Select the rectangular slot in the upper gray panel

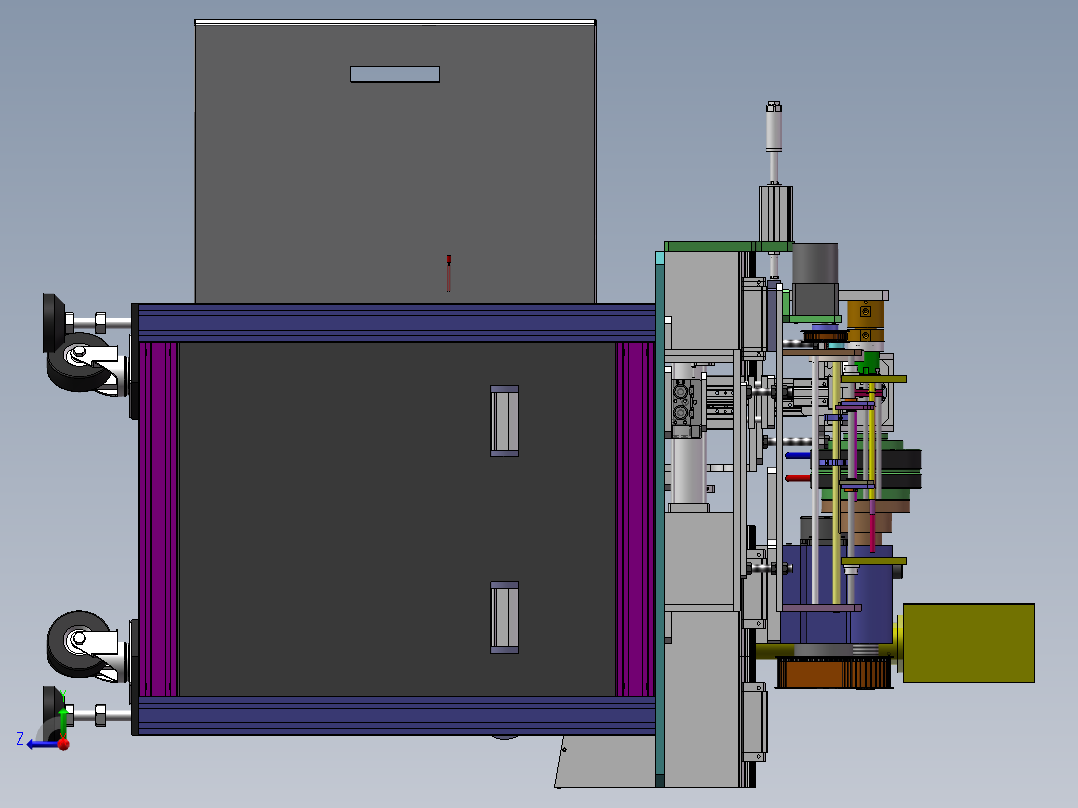click(x=395, y=74)
